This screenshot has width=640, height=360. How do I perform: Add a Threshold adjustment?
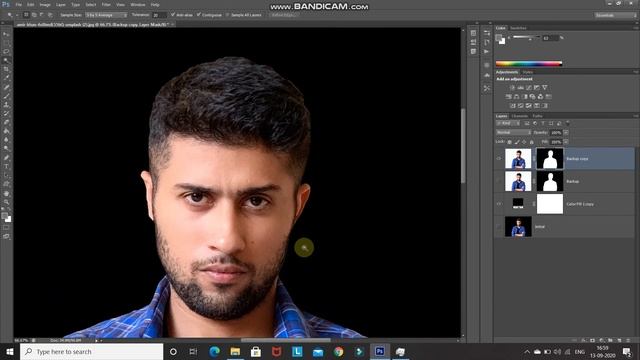click(529, 106)
